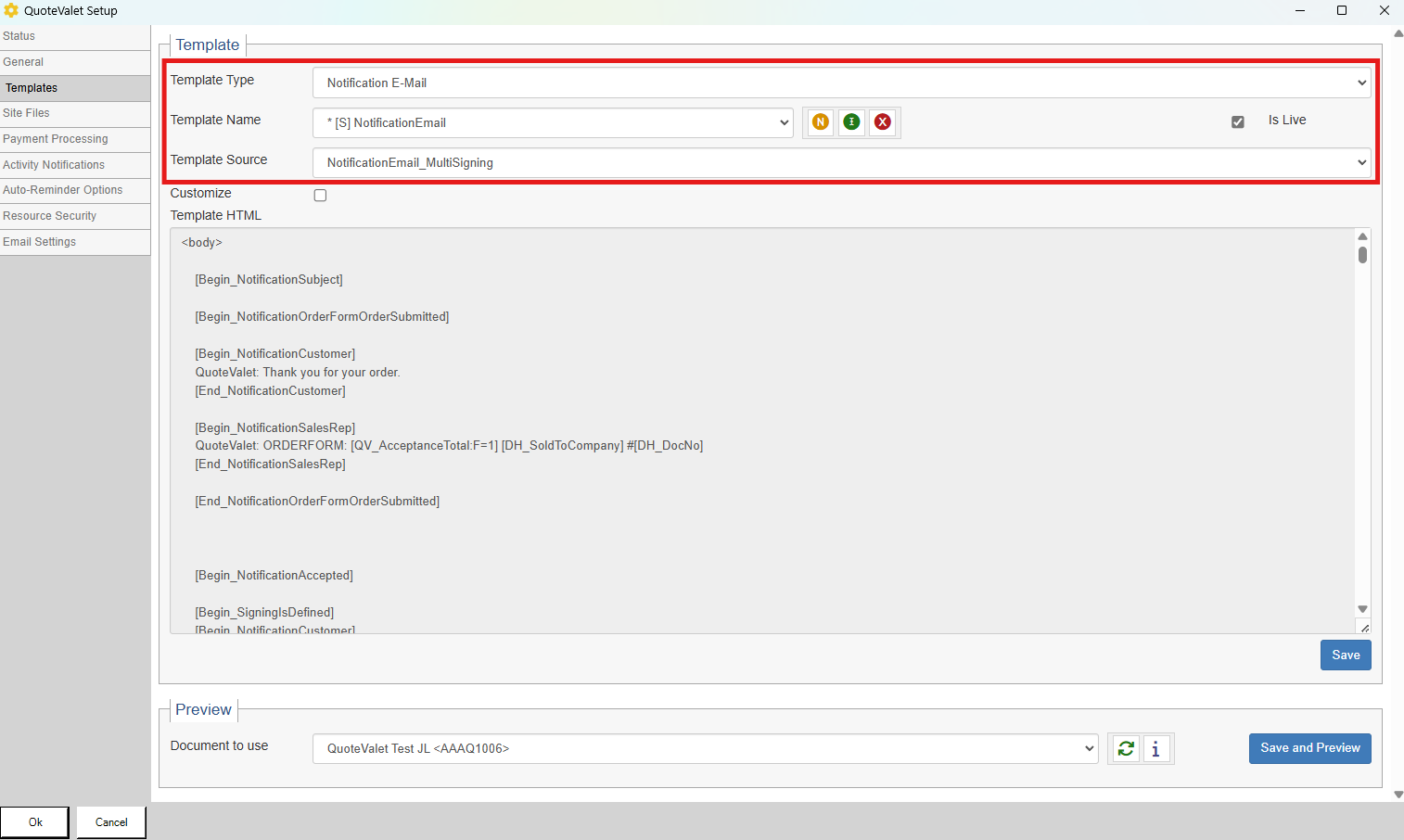Screen dimensions: 1404x840
Task: Click the Template Source label
Action: click(x=219, y=159)
